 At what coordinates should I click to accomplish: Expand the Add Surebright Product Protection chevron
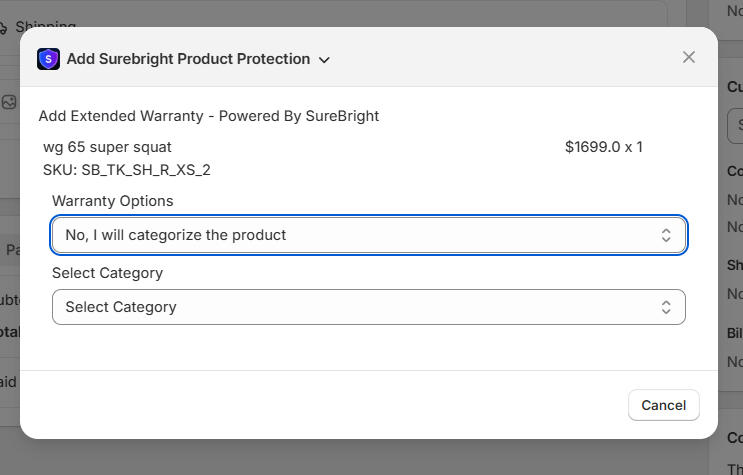(324, 60)
